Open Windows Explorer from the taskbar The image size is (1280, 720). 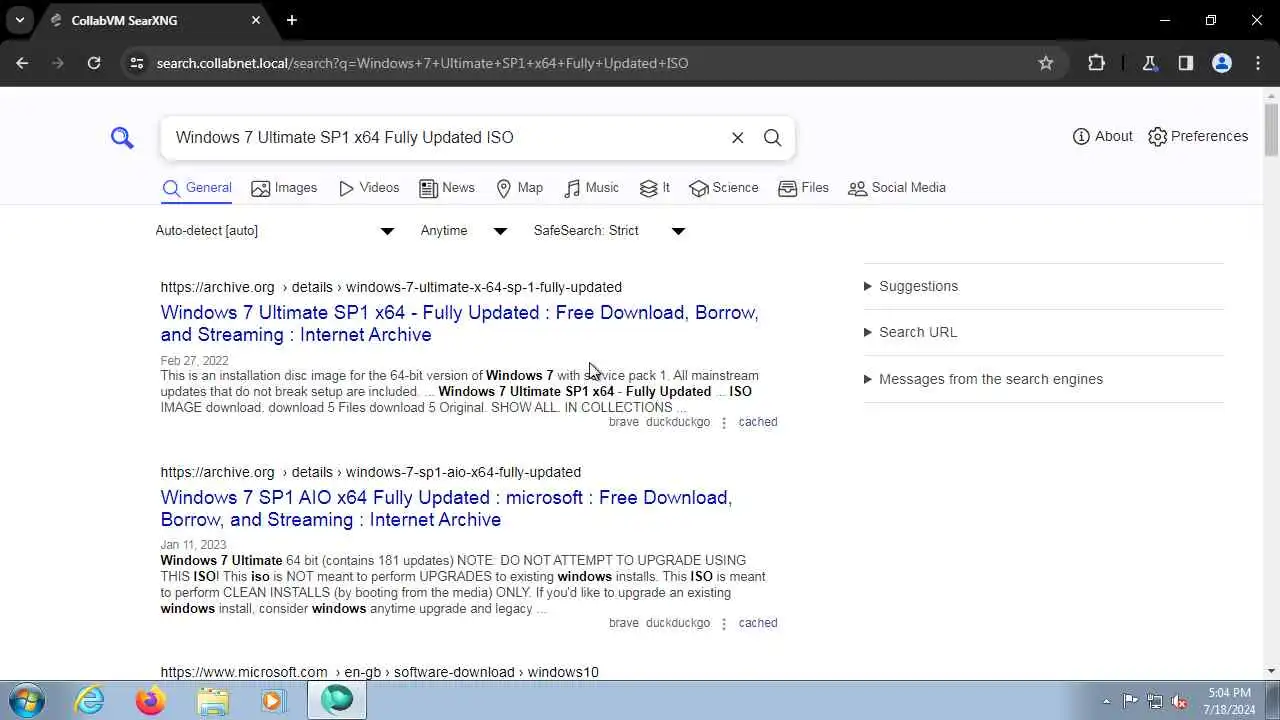tap(213, 700)
